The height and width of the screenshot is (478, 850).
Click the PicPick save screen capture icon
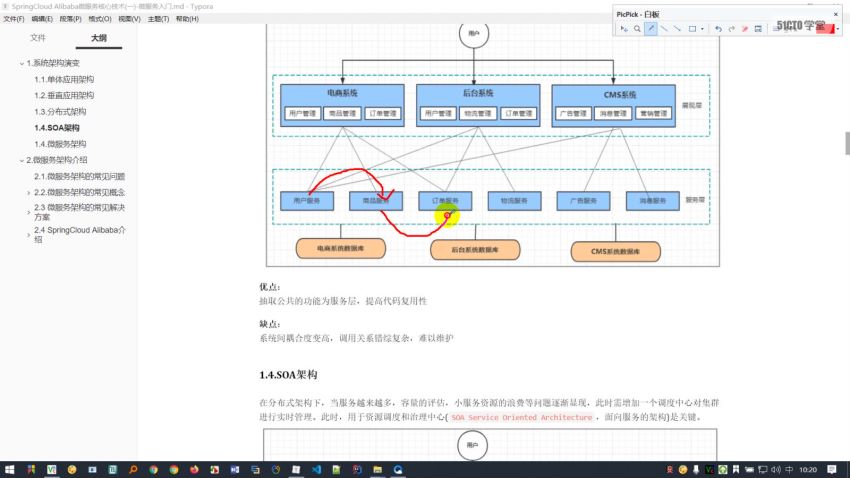(758, 29)
